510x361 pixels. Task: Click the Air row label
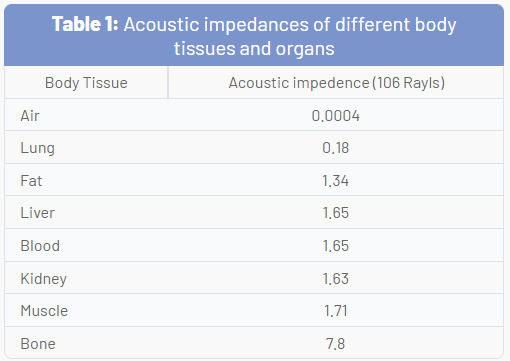point(30,116)
